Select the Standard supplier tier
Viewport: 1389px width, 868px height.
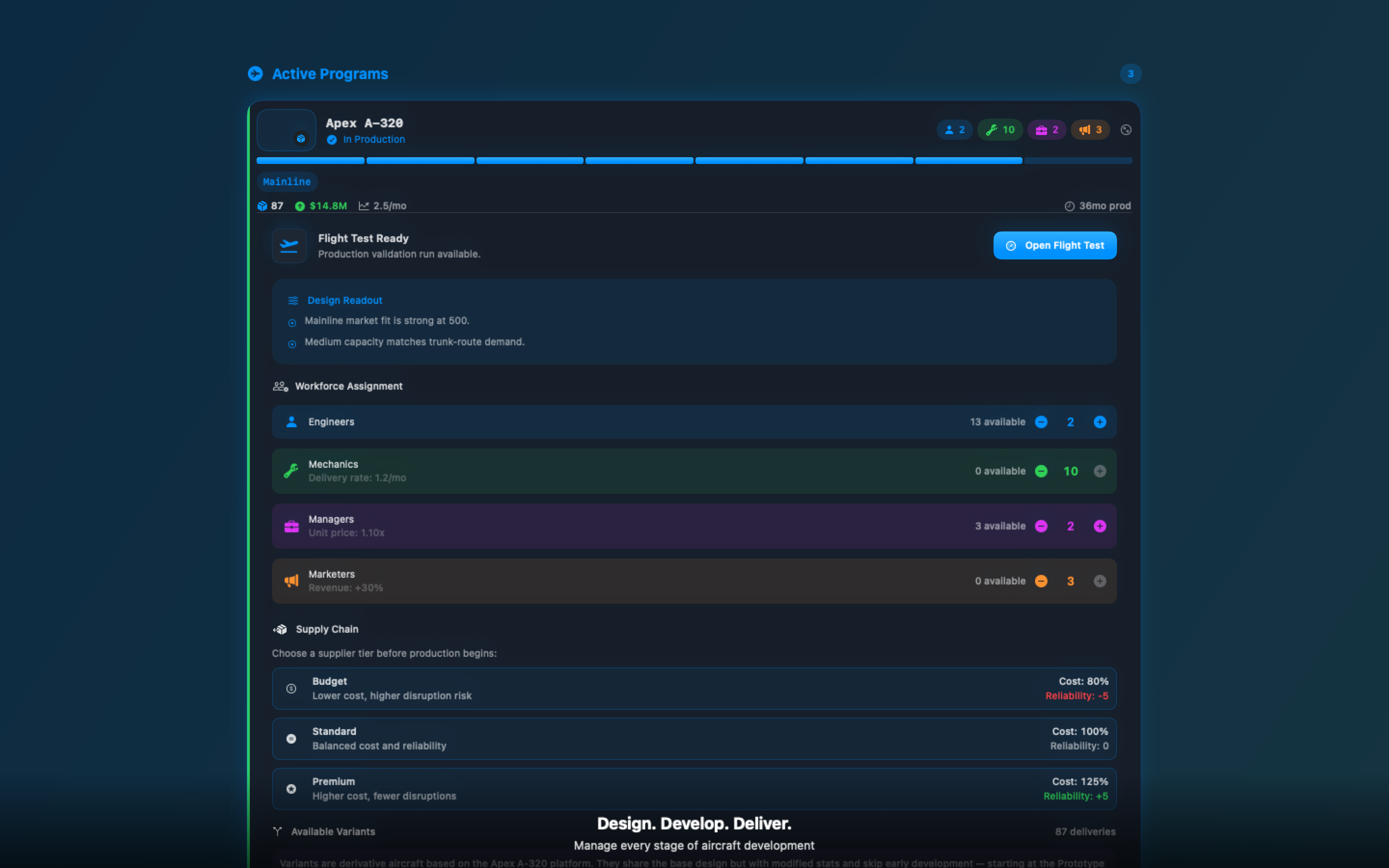tap(694, 739)
